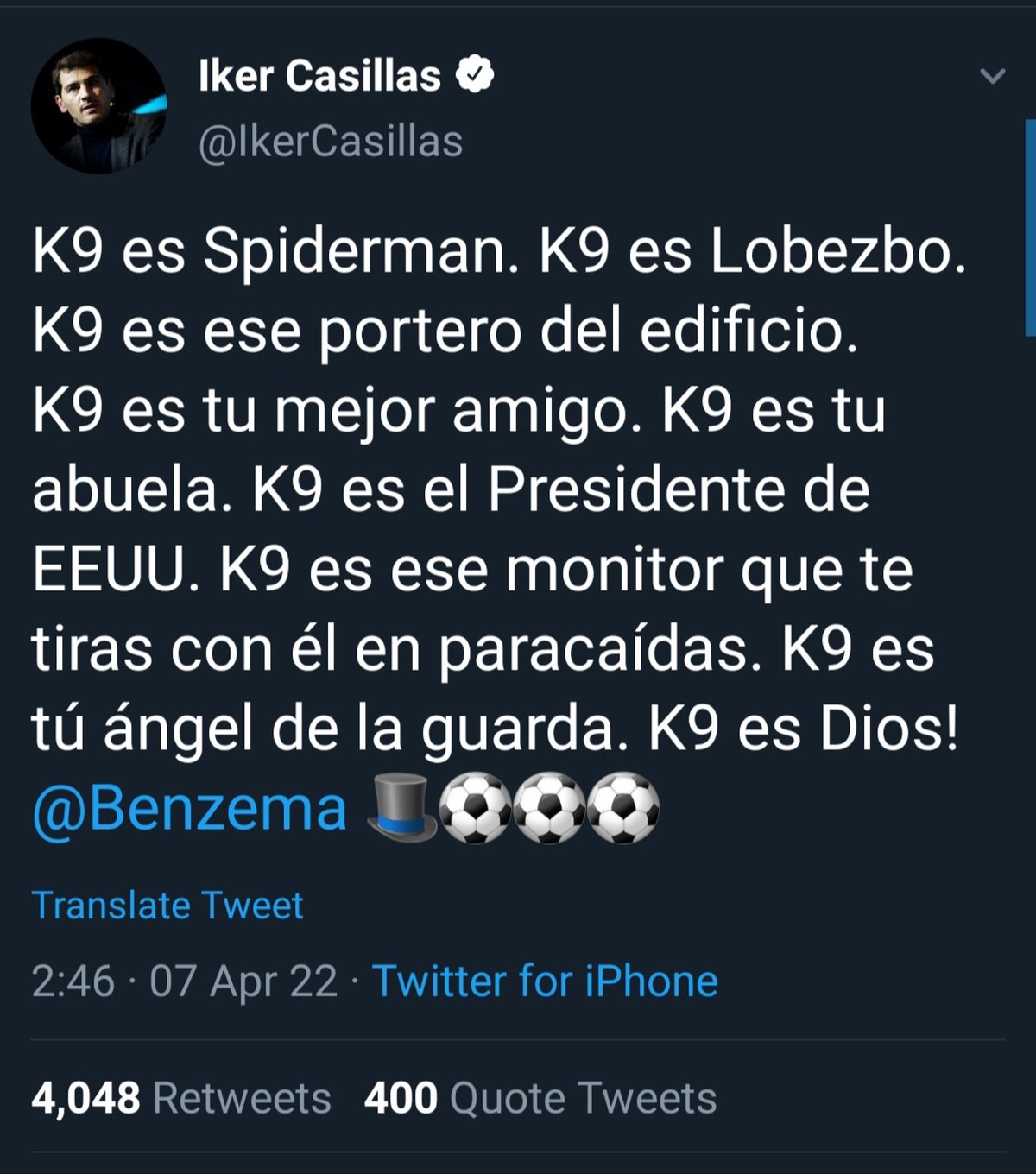Click the word Lobezbo in the tweet
The image size is (1036, 1174).
tap(838, 252)
